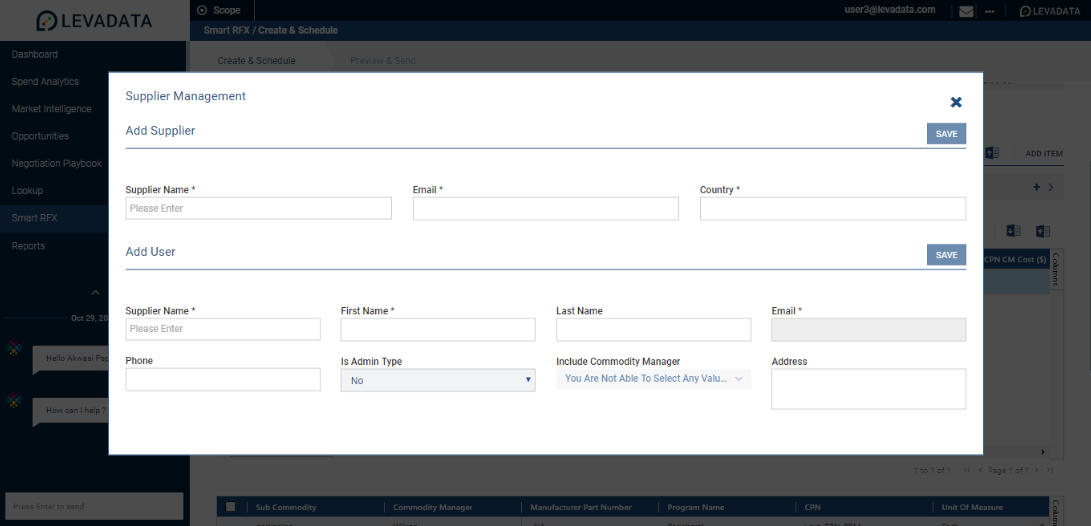Switch to Preview & Send step
1091x526 pixels.
click(x=383, y=61)
